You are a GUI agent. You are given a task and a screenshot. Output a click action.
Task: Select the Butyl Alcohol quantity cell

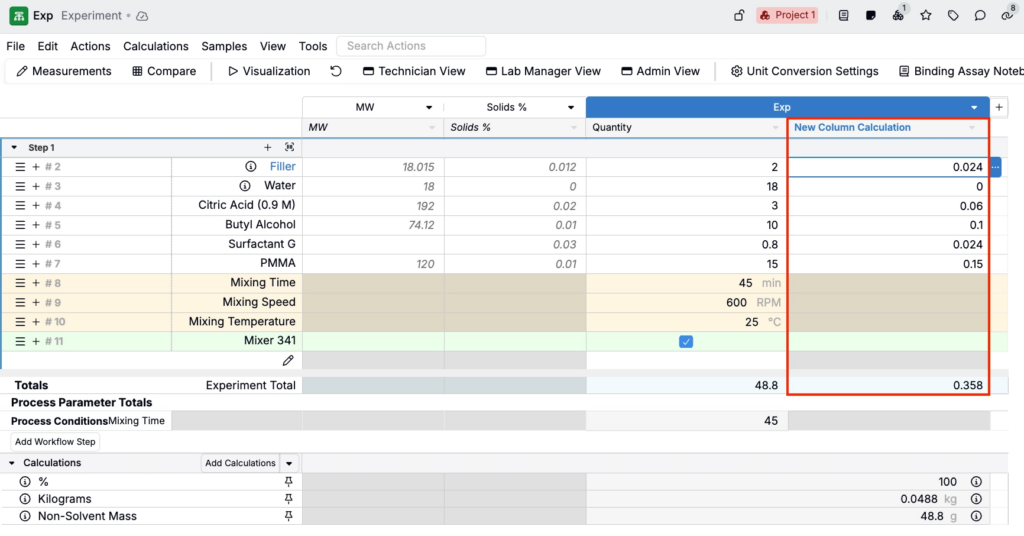[685, 225]
